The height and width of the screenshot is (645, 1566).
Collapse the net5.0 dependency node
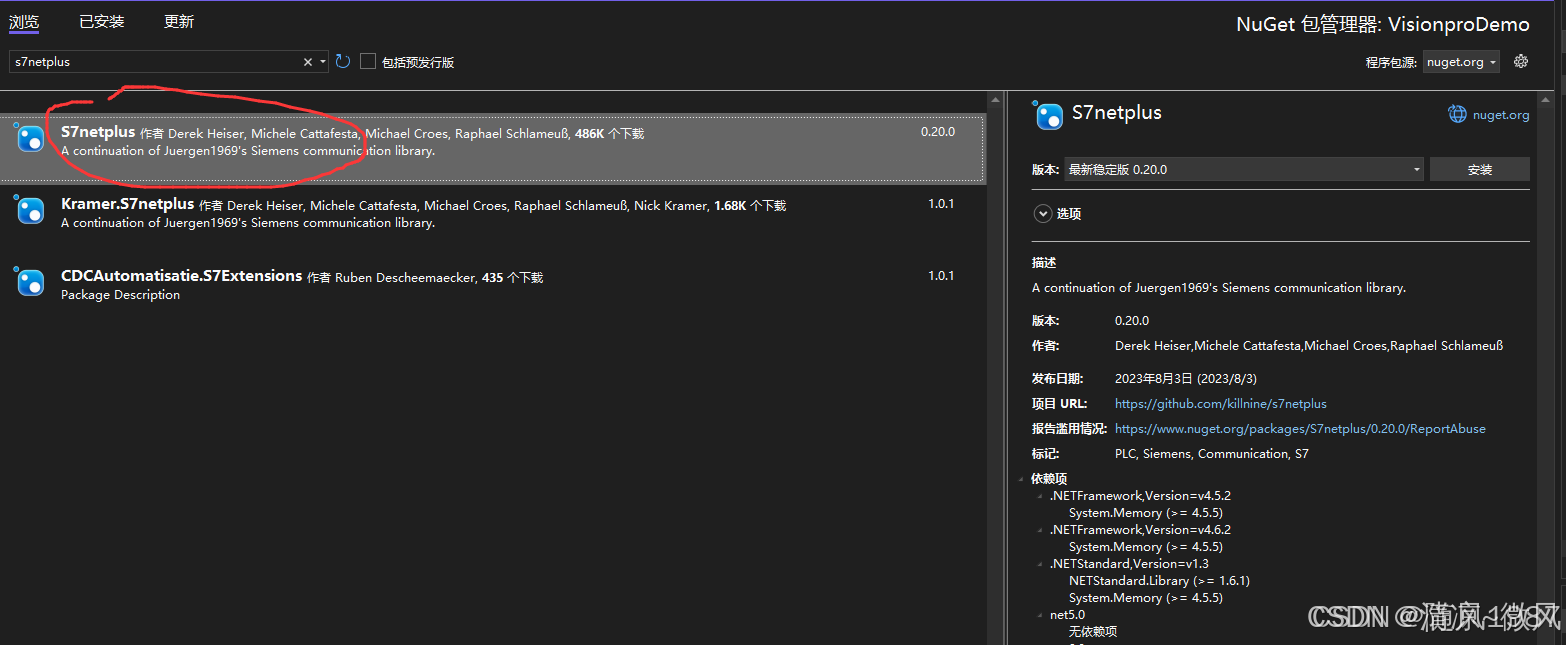tap(1041, 615)
